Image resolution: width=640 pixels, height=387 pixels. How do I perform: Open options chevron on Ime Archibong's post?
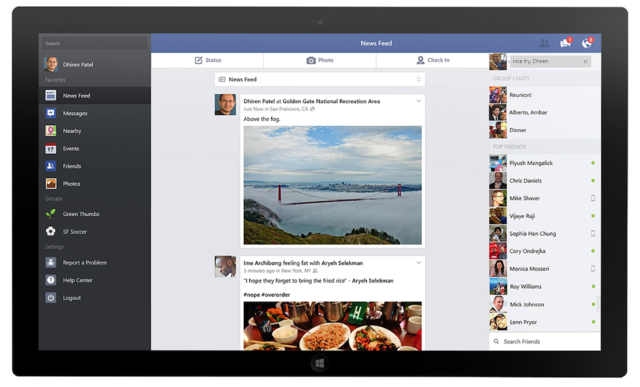[x=418, y=262]
